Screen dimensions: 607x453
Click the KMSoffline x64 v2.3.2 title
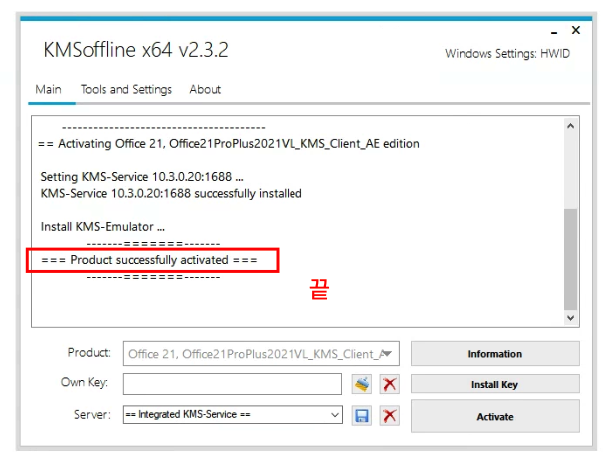point(136,50)
